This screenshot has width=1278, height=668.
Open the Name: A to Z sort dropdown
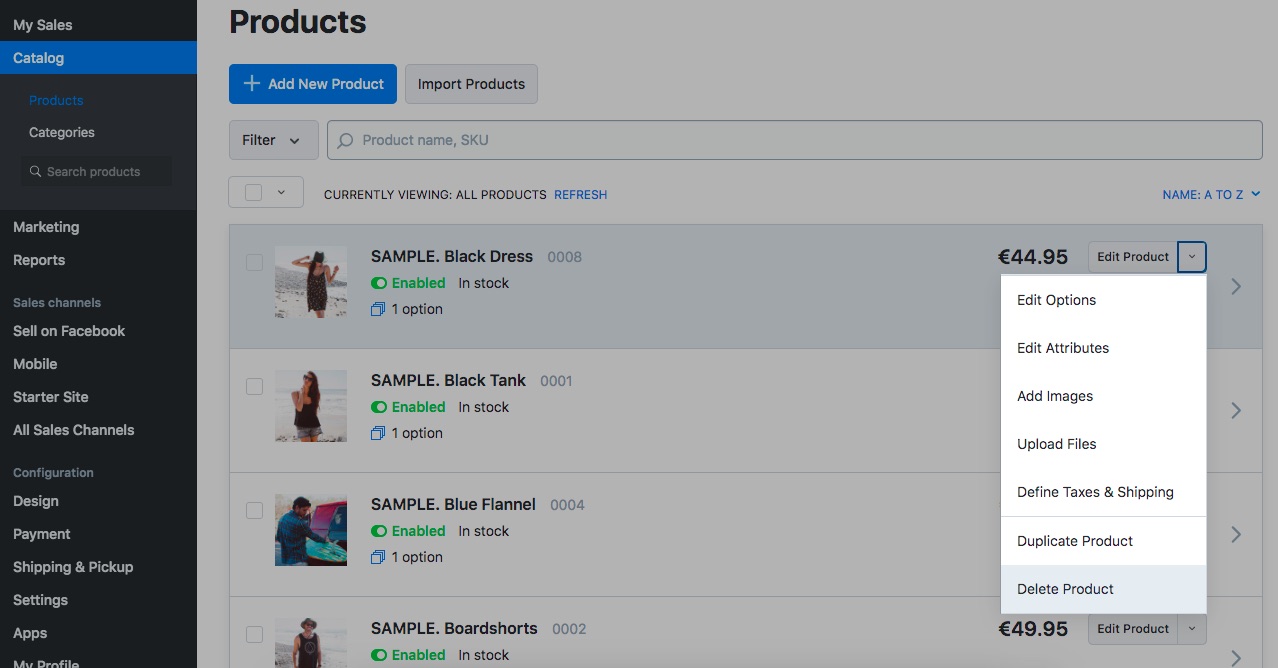(1211, 195)
